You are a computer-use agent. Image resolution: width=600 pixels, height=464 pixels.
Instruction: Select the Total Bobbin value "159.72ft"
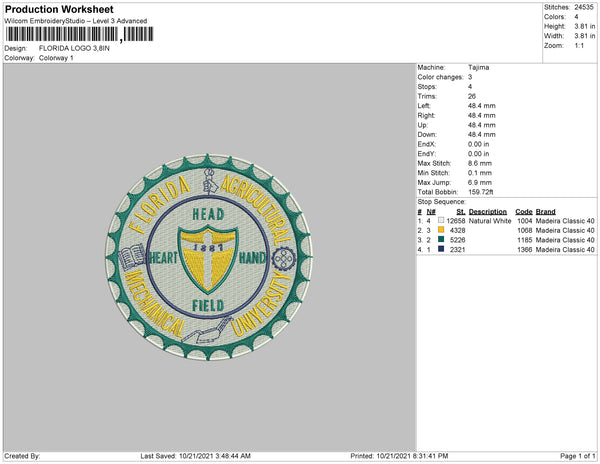pos(481,192)
